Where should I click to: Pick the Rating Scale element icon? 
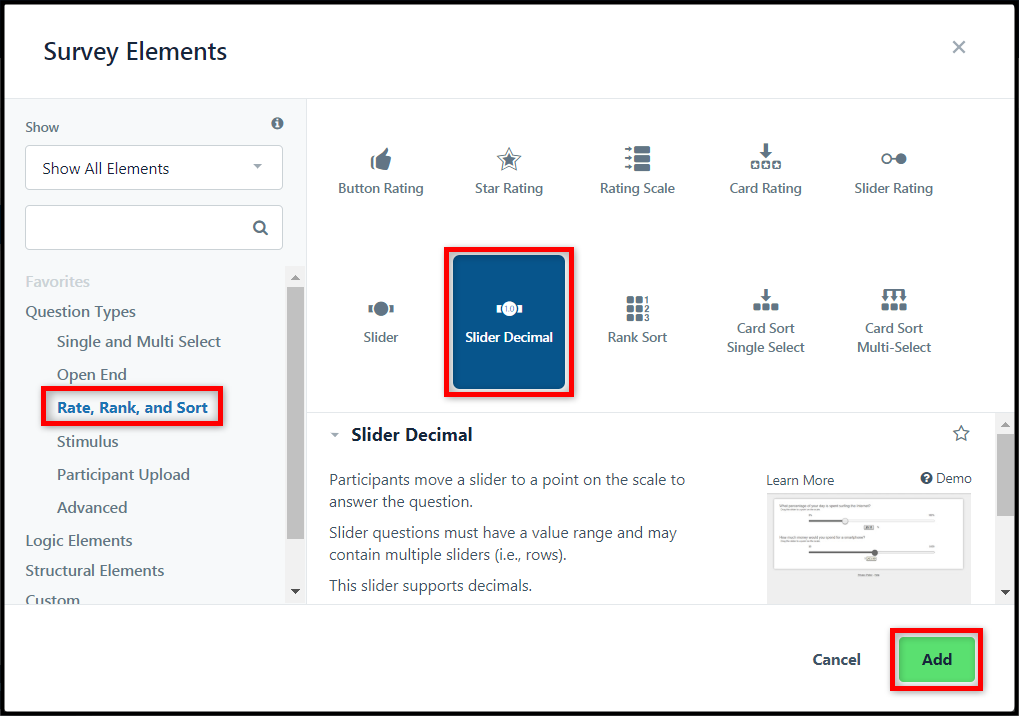click(638, 159)
